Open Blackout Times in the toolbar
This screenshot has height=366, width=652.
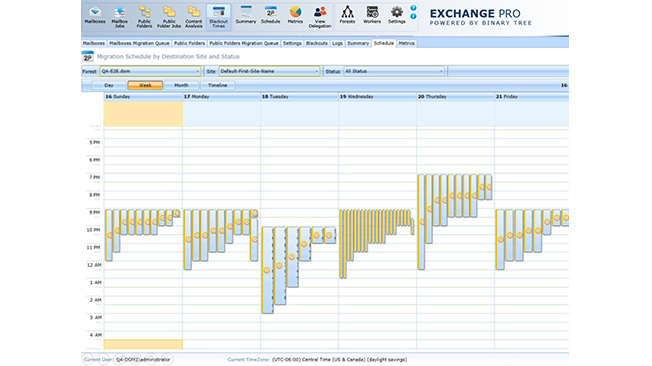(218, 17)
